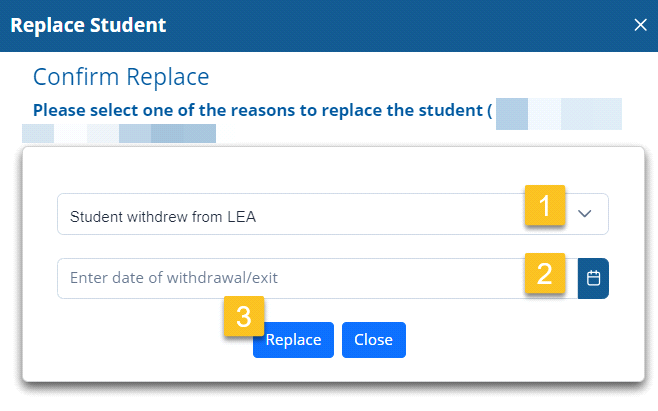
Task: Click the blue Close button
Action: [373, 340]
